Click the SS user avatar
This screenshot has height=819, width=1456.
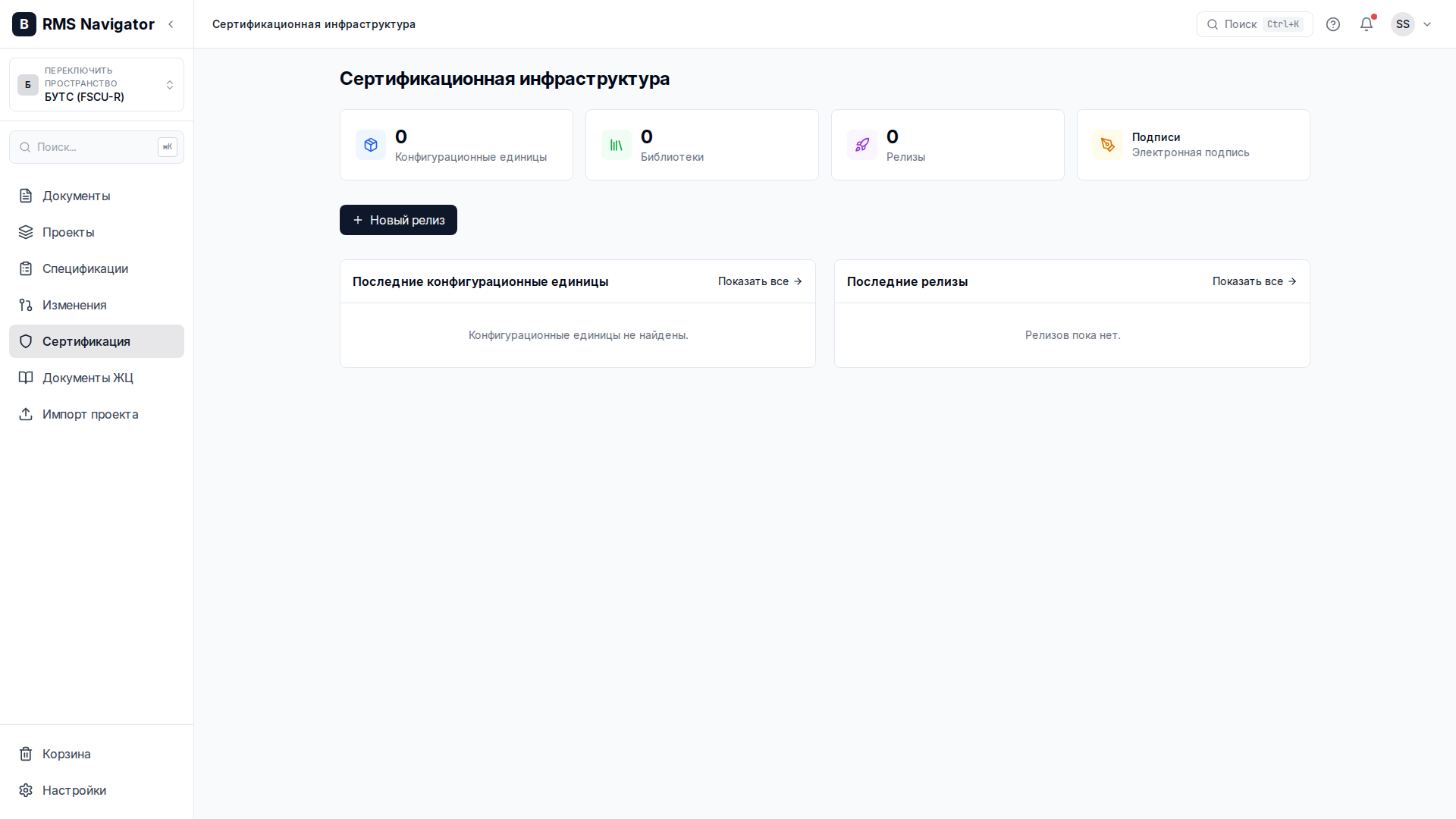tap(1403, 24)
